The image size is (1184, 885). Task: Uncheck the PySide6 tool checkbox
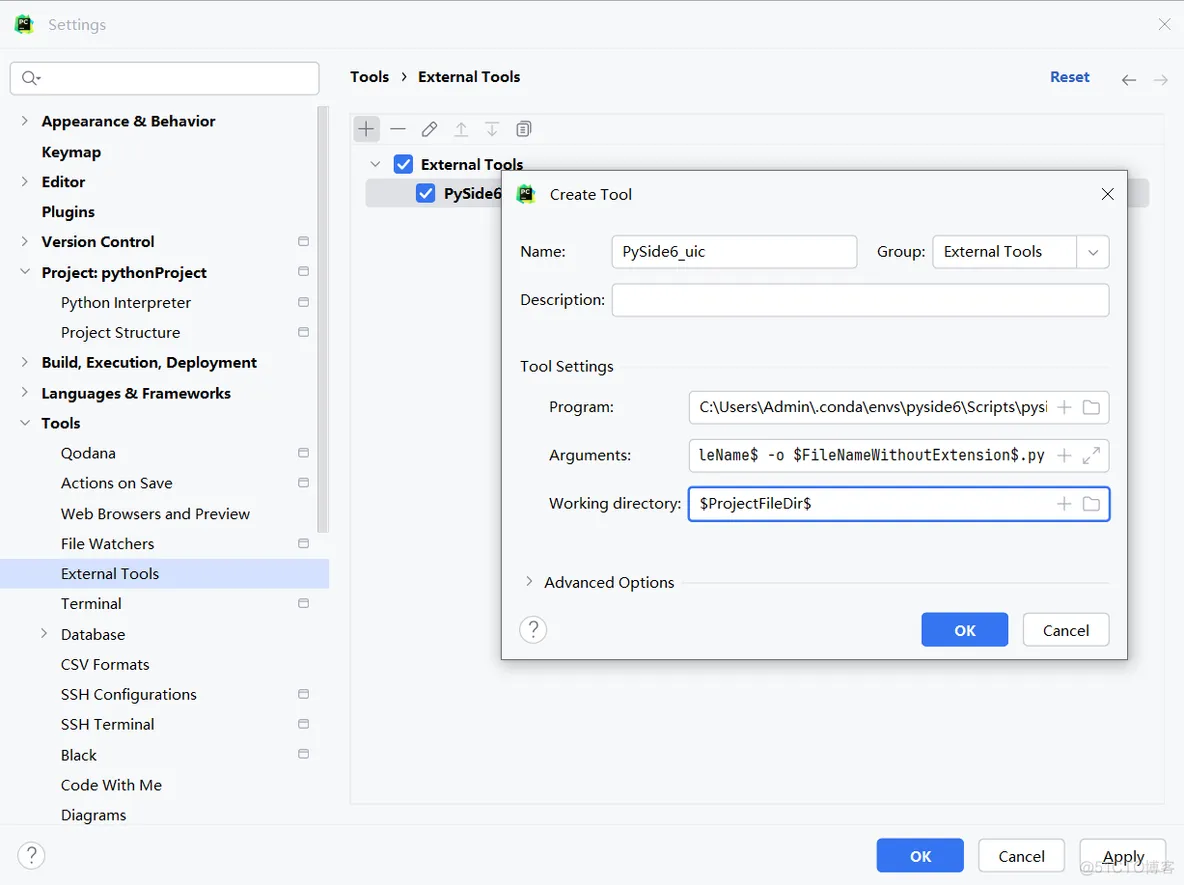[426, 194]
